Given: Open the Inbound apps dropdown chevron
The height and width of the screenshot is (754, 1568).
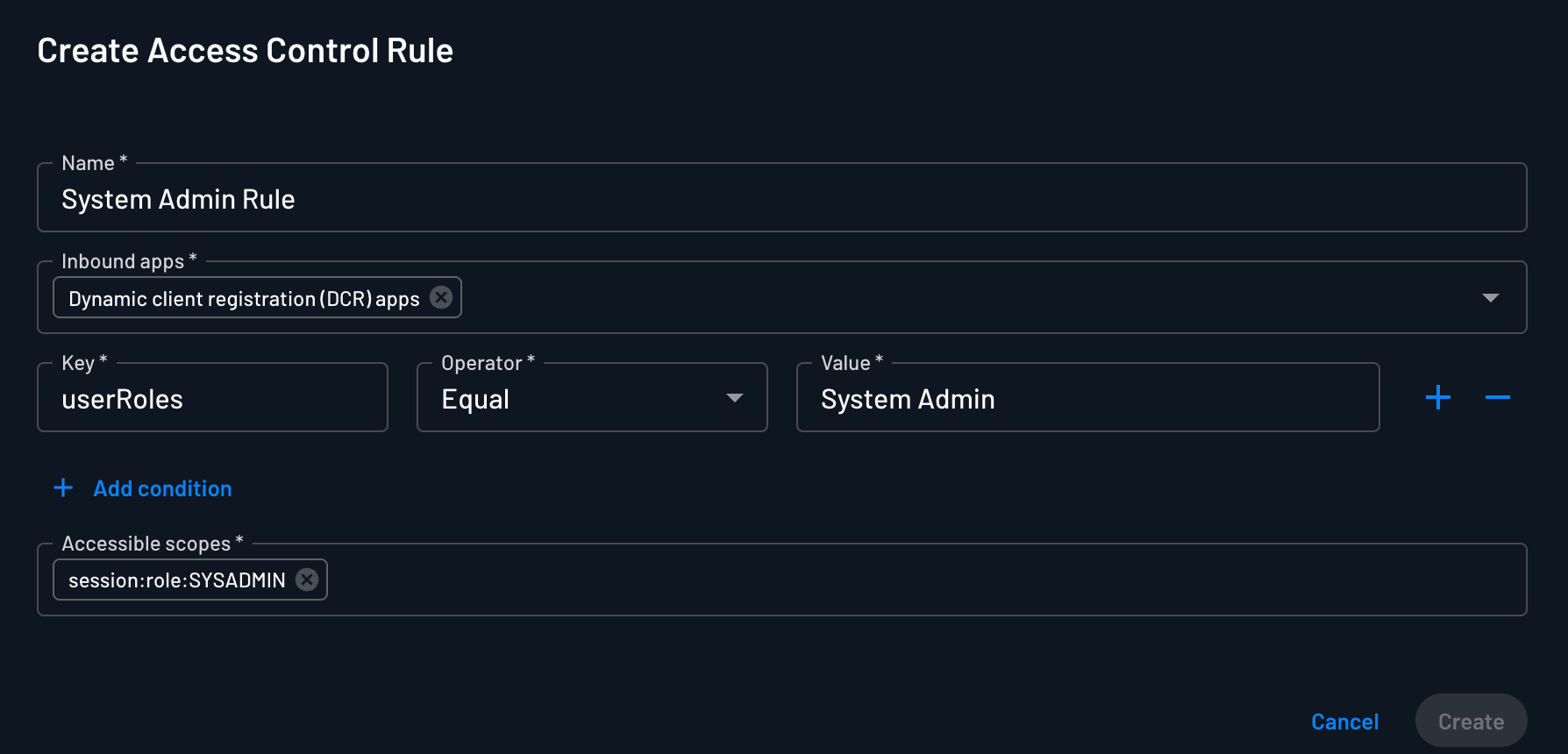Looking at the screenshot, I should coord(1491,297).
